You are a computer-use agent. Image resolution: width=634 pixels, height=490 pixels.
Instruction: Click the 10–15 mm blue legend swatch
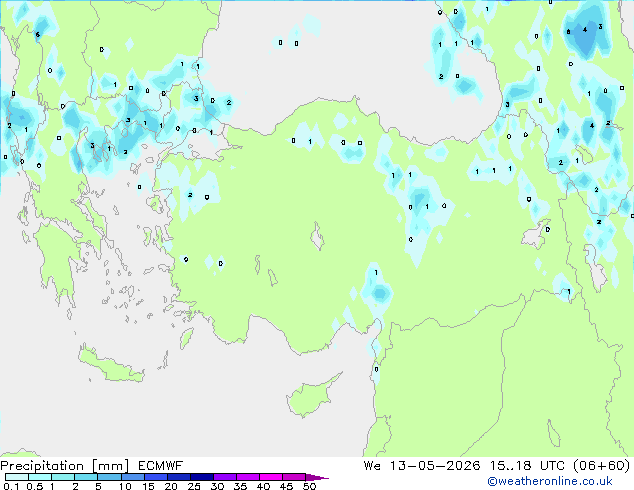(x=132, y=477)
